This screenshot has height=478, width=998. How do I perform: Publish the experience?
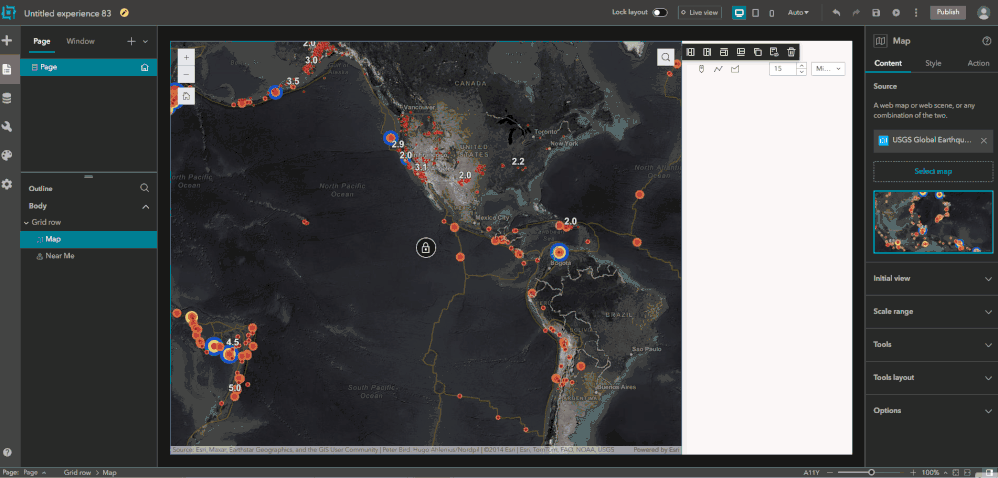point(948,13)
